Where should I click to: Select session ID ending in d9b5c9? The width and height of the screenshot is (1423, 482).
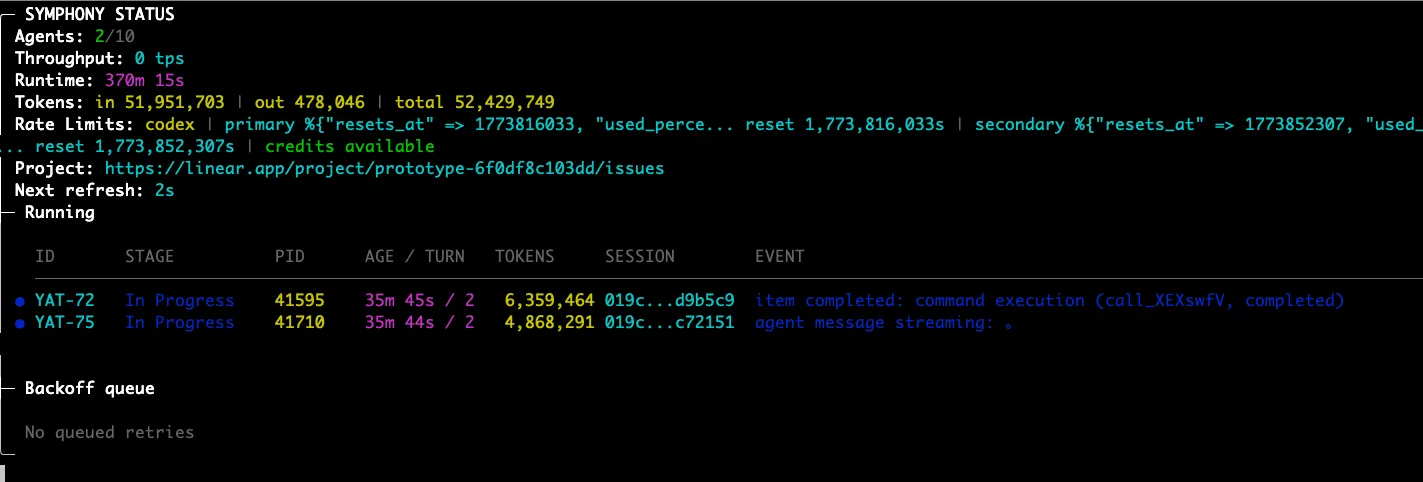[669, 300]
